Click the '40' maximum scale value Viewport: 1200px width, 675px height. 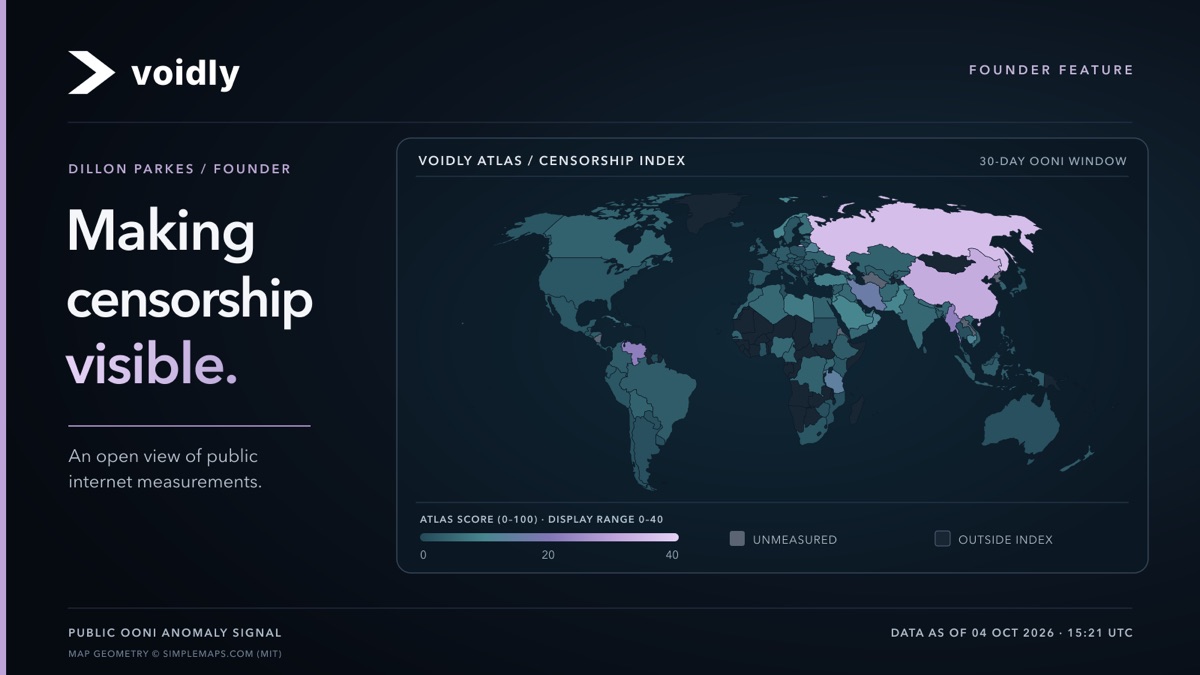click(672, 555)
